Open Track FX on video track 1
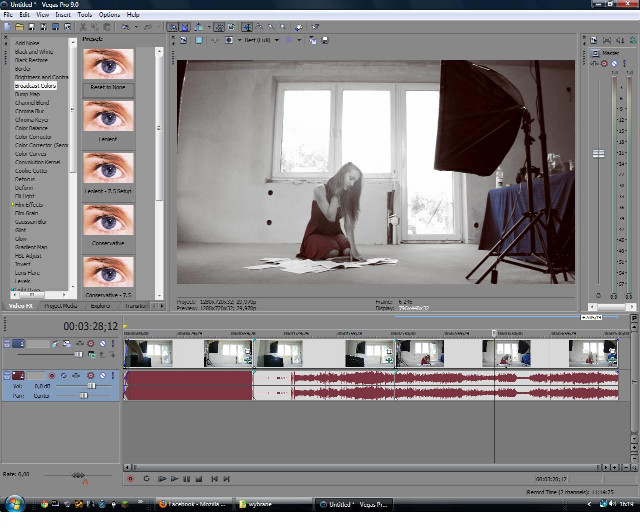The height and width of the screenshot is (529, 640). [x=80, y=344]
